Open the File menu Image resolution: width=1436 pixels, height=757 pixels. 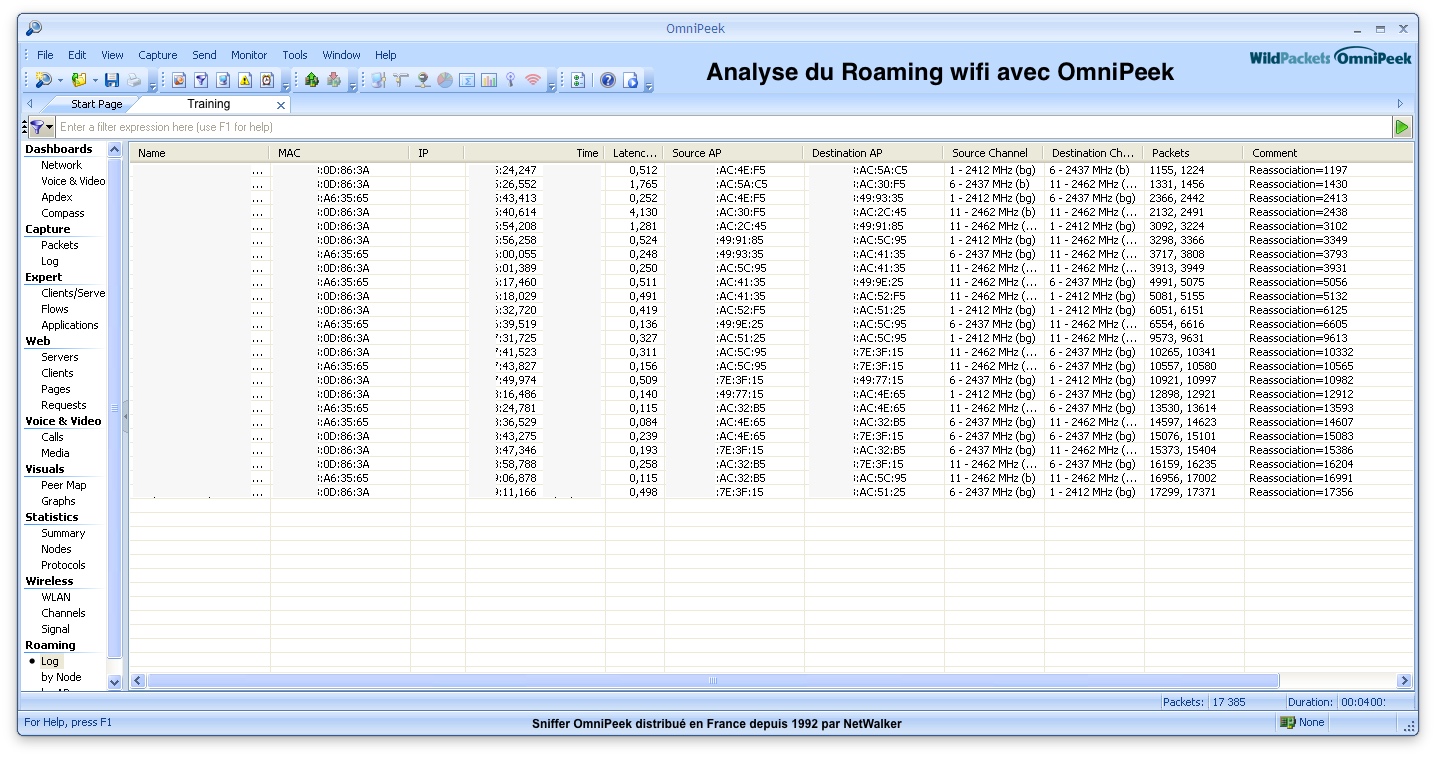point(46,55)
